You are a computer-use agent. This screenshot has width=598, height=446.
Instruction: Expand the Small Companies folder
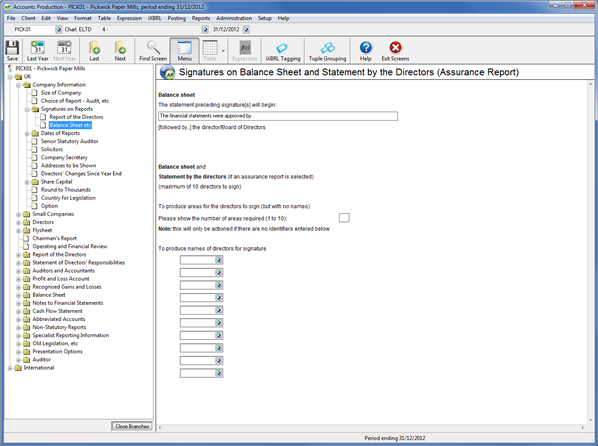tap(18, 214)
